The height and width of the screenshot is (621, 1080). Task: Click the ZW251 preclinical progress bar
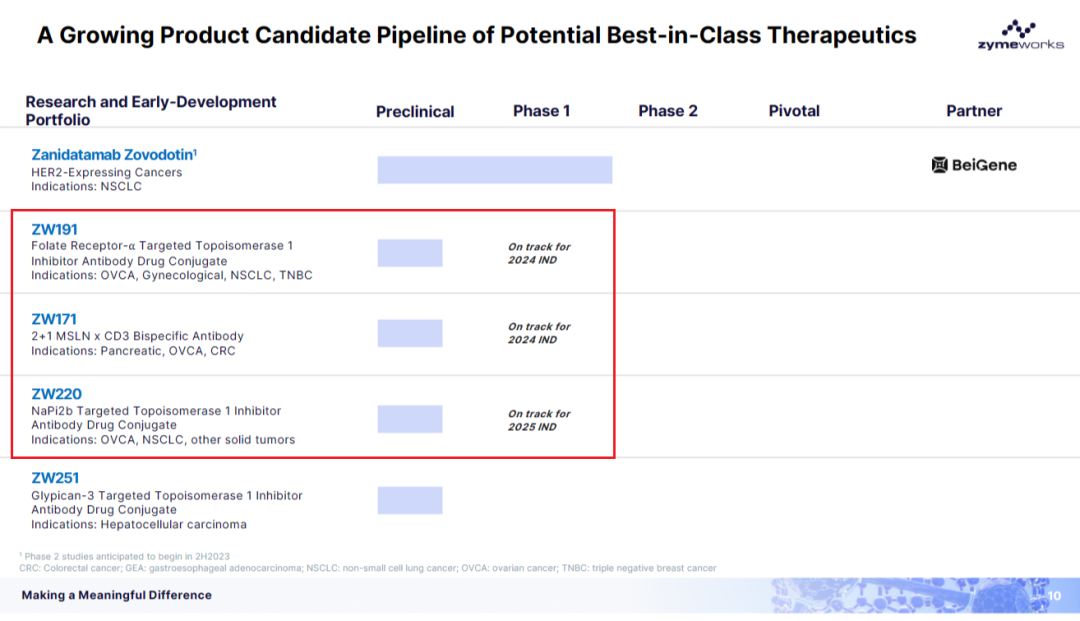point(410,500)
